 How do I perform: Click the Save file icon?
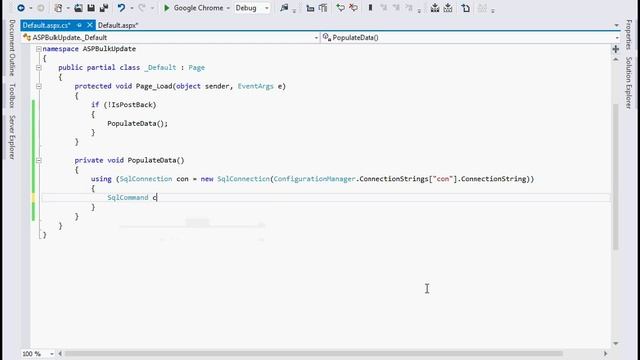point(91,8)
